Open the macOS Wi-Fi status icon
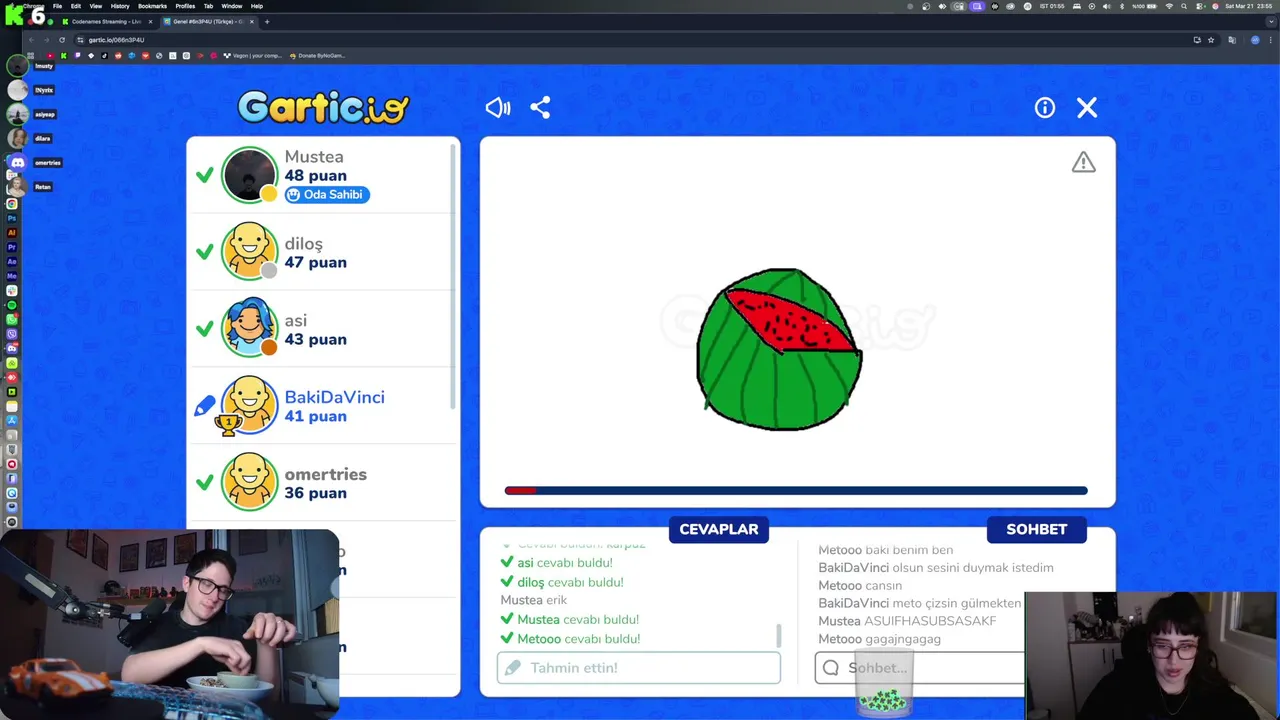This screenshot has height=720, width=1280. point(1169,6)
